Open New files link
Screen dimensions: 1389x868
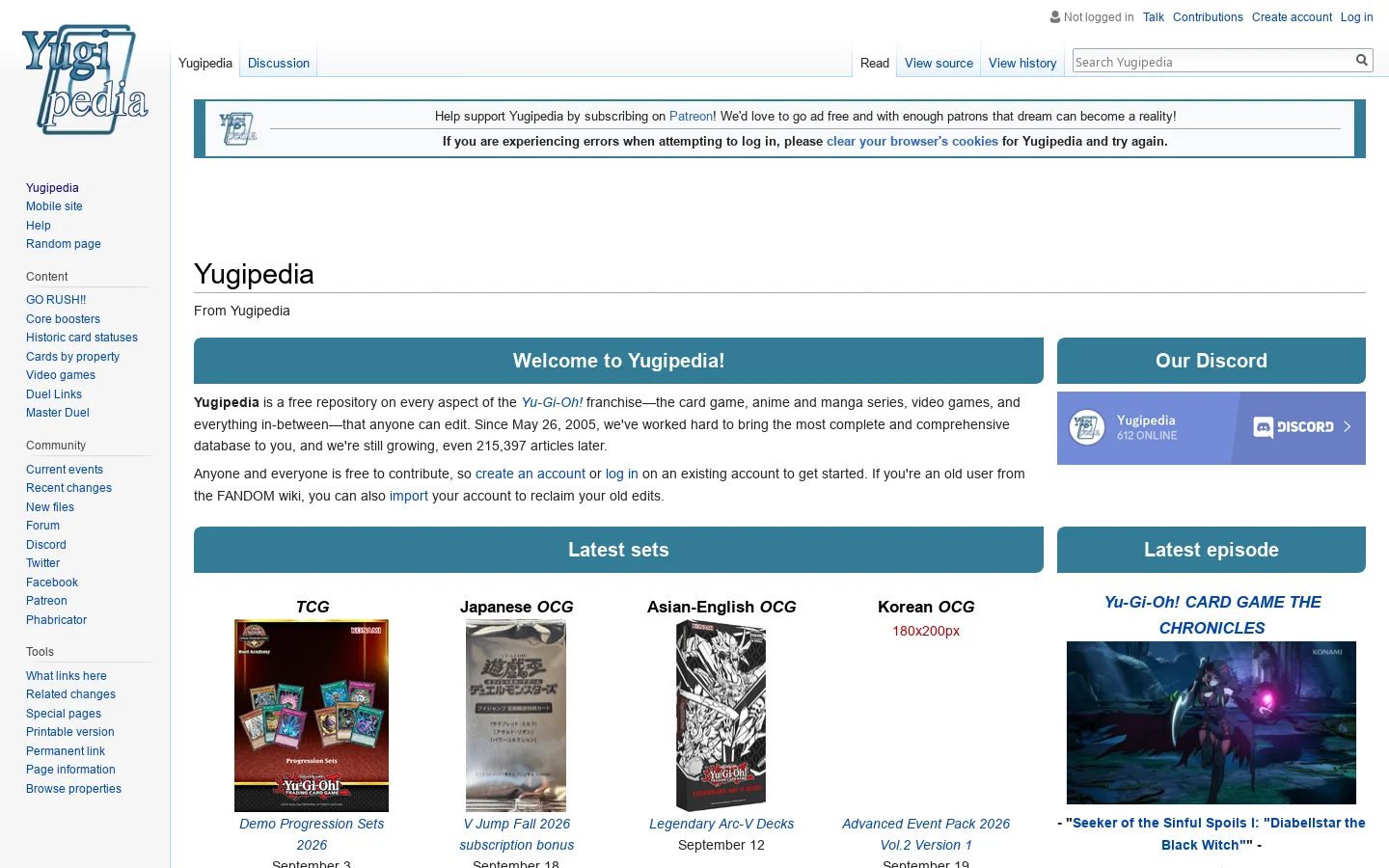[x=50, y=507]
